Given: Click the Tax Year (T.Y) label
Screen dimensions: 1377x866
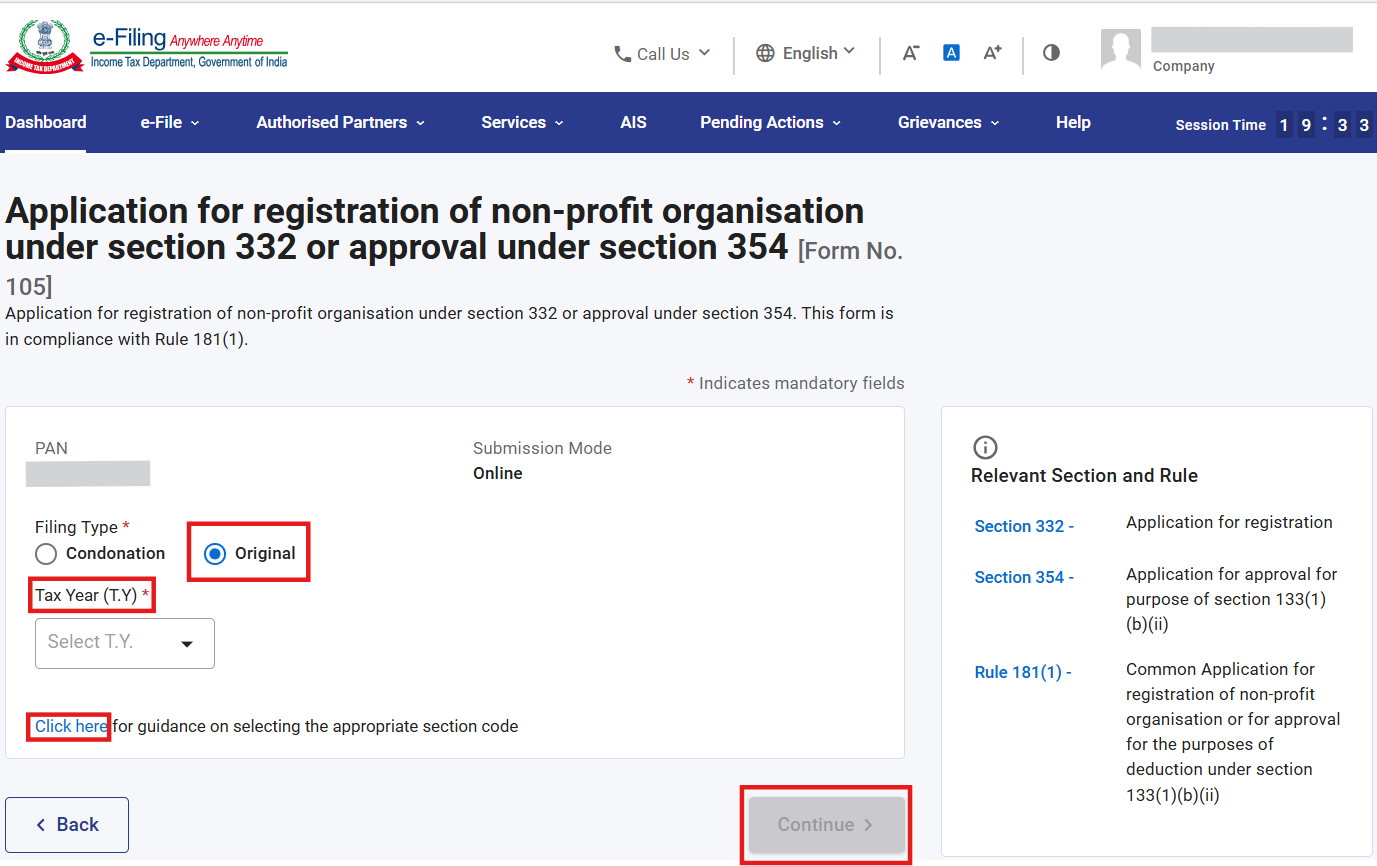Looking at the screenshot, I should click(92, 595).
